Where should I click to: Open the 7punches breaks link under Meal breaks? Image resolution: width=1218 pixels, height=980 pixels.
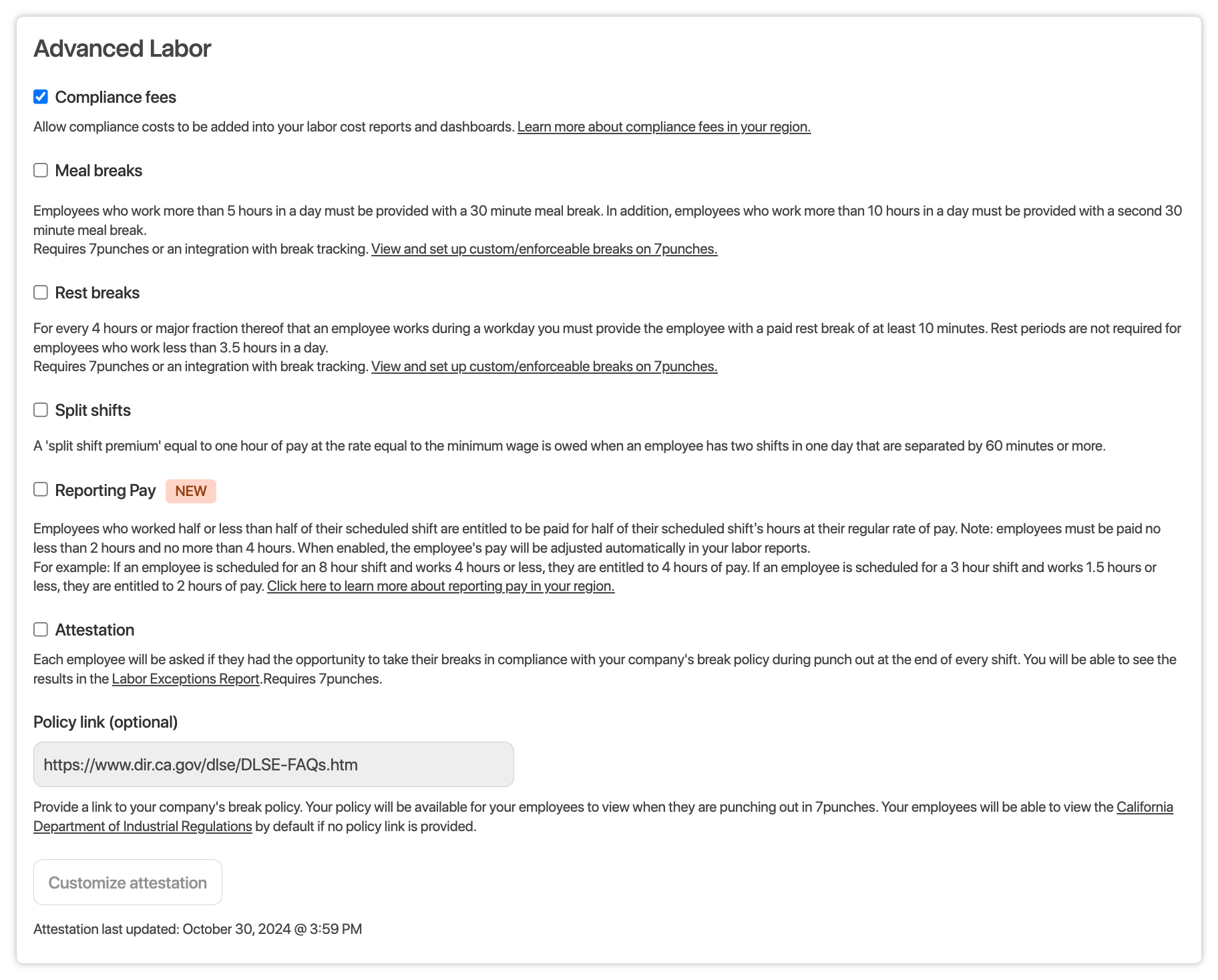click(544, 249)
